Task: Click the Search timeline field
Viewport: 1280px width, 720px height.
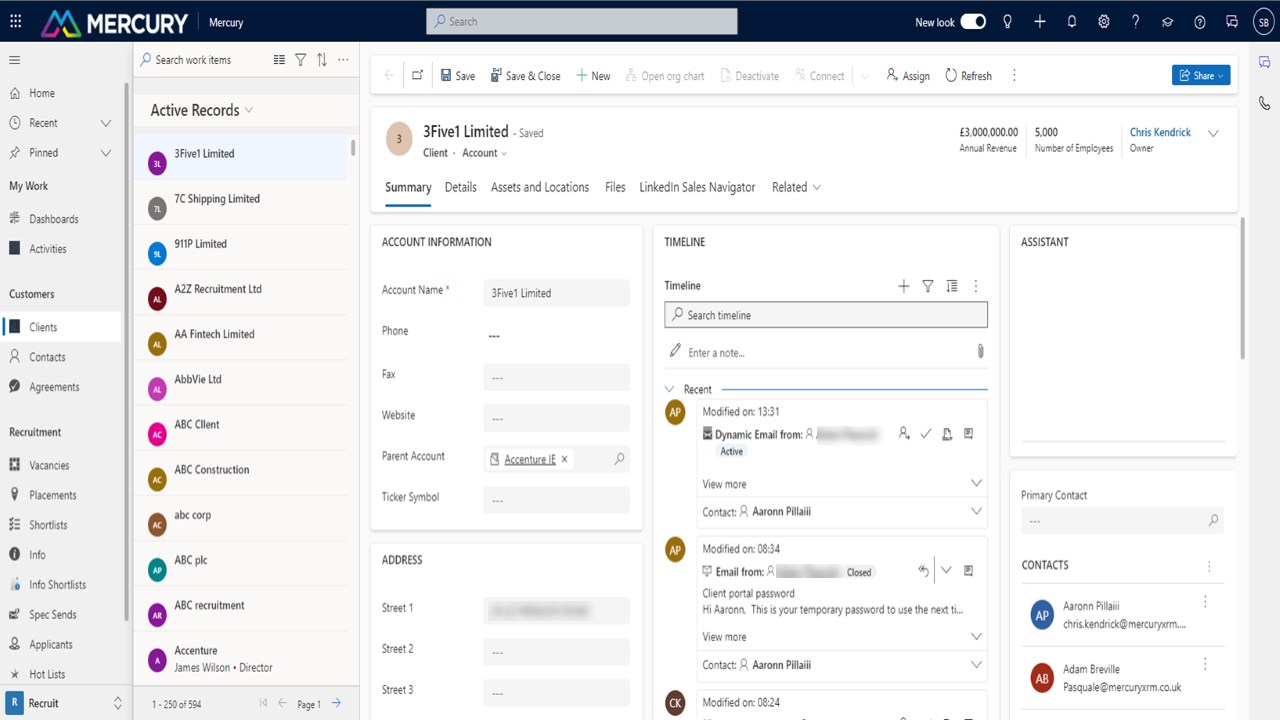Action: 826,315
